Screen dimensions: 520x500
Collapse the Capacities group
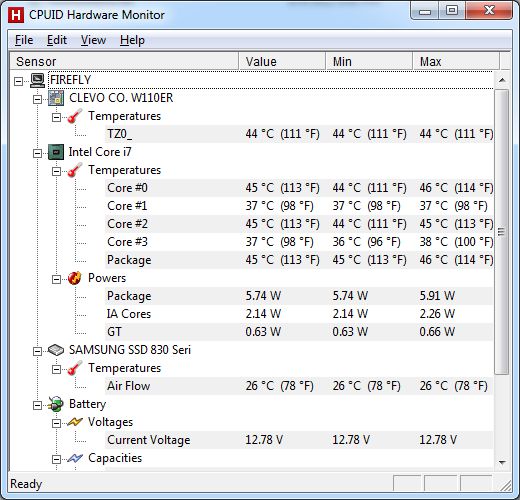click(56, 459)
